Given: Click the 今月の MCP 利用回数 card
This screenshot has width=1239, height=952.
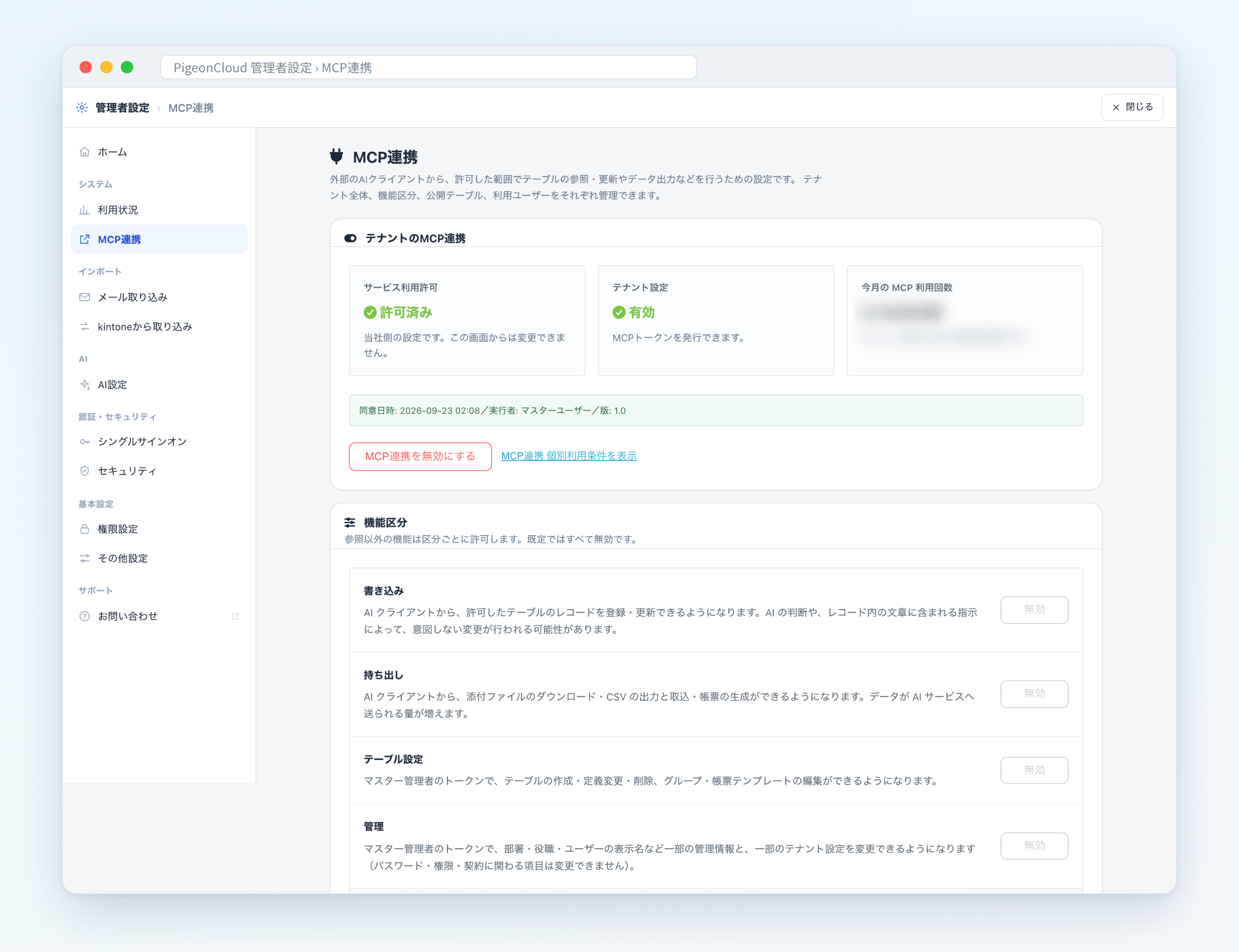Looking at the screenshot, I should coord(964,320).
